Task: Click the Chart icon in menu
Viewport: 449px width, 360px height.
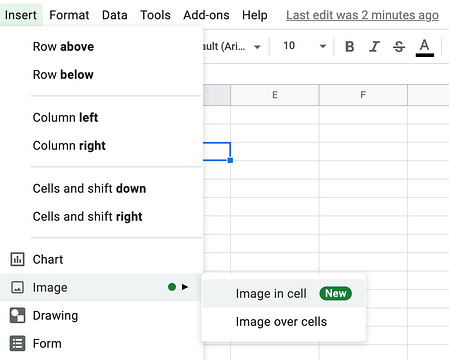Action: [x=17, y=259]
